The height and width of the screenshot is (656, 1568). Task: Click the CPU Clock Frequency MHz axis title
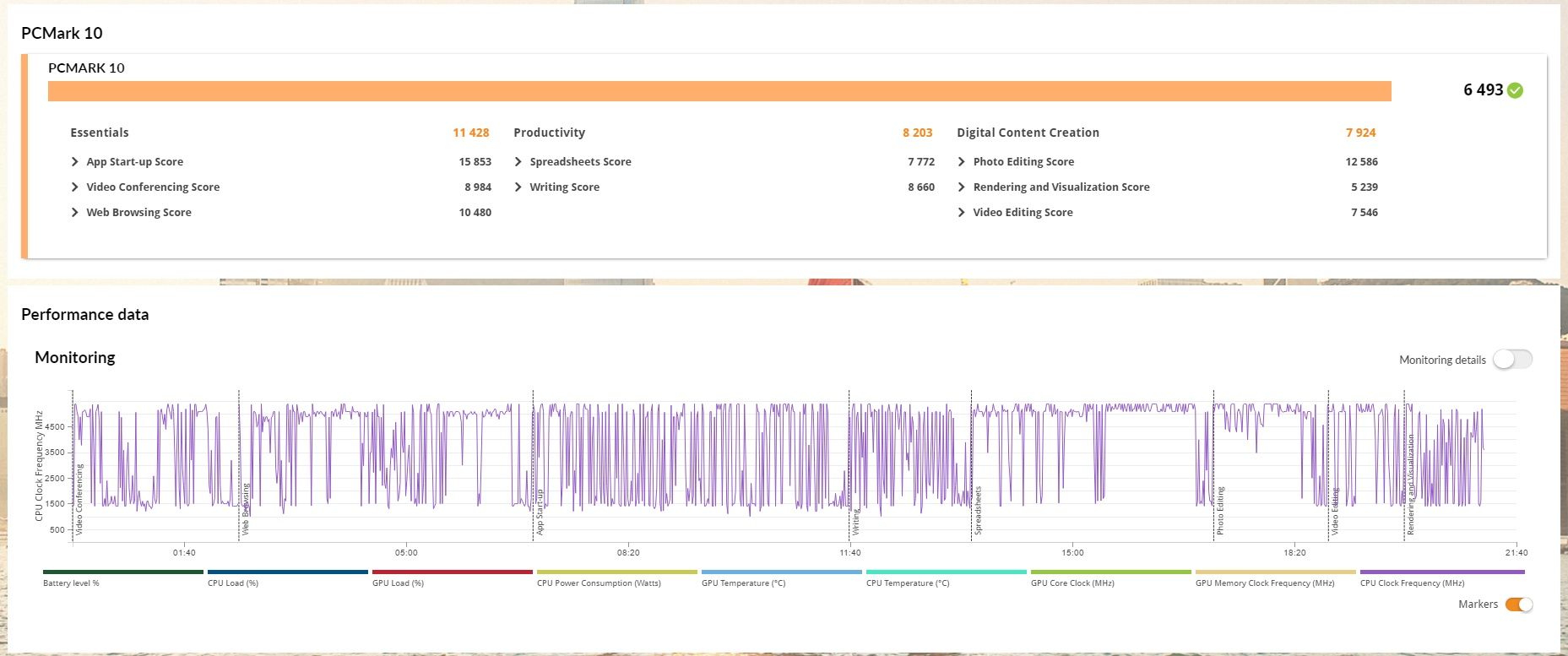pyautogui.click(x=39, y=466)
